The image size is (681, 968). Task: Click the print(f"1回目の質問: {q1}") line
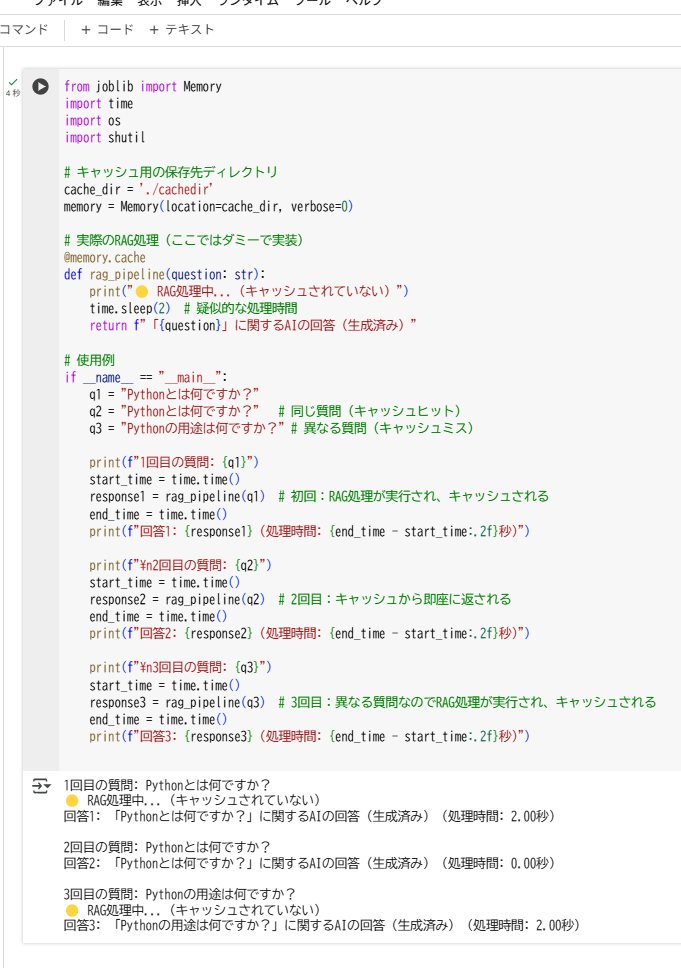point(174,463)
